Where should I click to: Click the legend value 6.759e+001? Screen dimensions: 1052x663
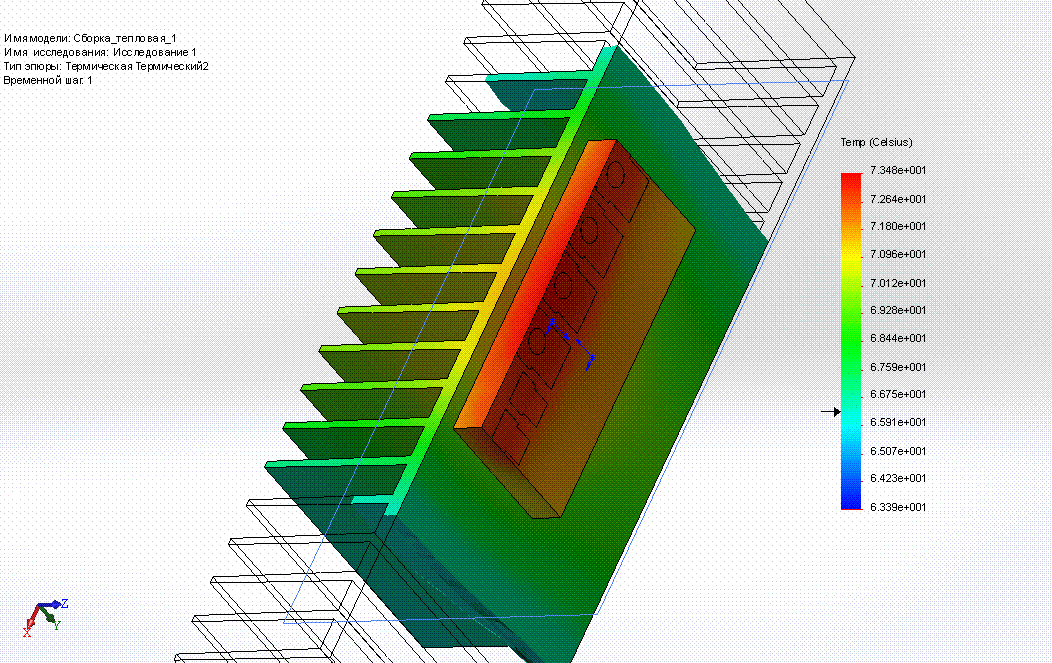coord(898,367)
